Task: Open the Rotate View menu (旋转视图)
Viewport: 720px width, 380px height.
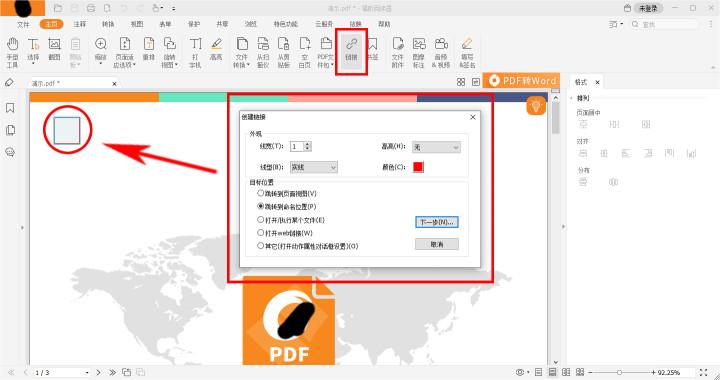Action: tap(170, 52)
